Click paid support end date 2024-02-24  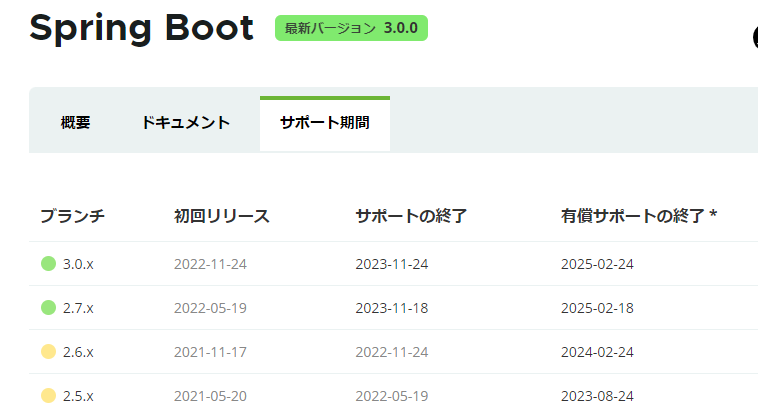[x=598, y=352]
